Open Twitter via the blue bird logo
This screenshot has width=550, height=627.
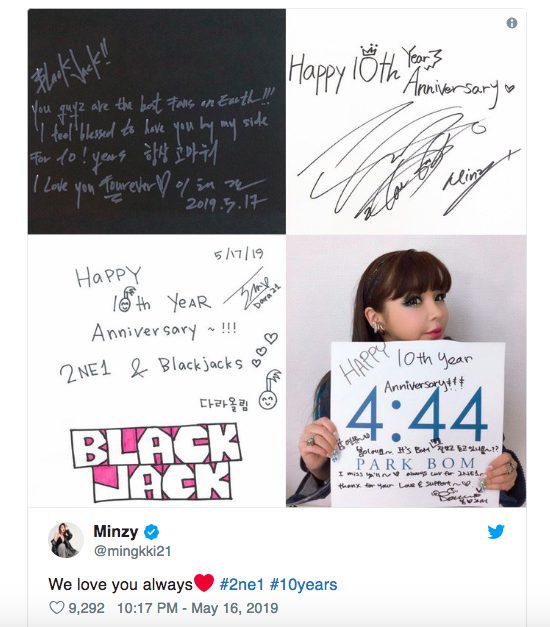click(x=496, y=532)
